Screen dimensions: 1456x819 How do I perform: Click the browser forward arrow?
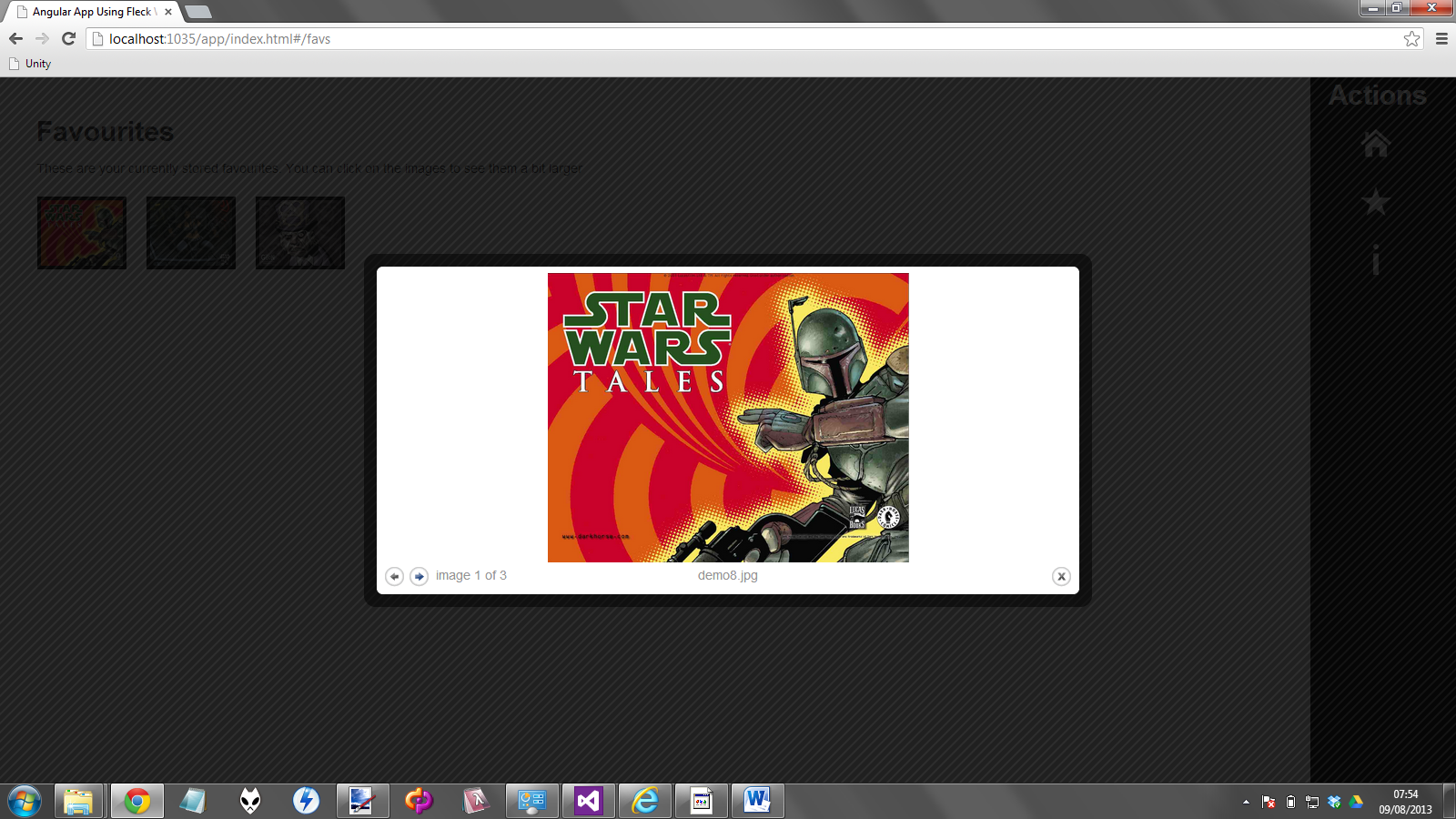click(42, 38)
